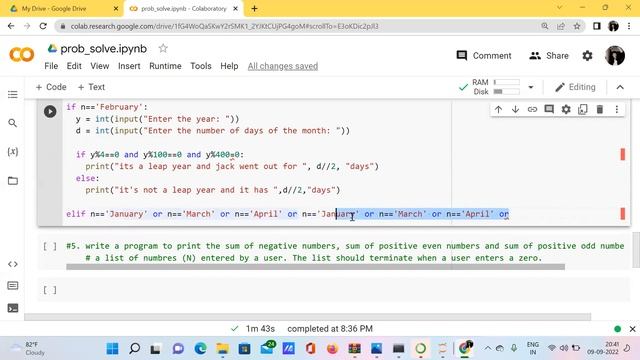The image size is (640, 360).
Task: Add a new + Text cell
Action: pyautogui.click(x=91, y=87)
